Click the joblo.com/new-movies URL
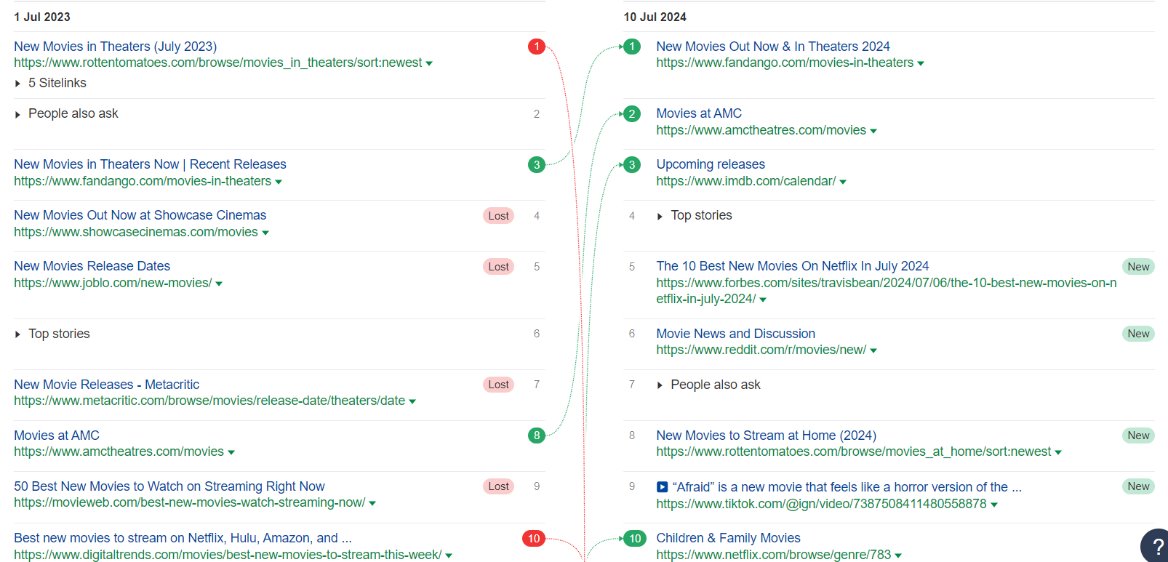This screenshot has width=1168, height=562. (x=112, y=283)
